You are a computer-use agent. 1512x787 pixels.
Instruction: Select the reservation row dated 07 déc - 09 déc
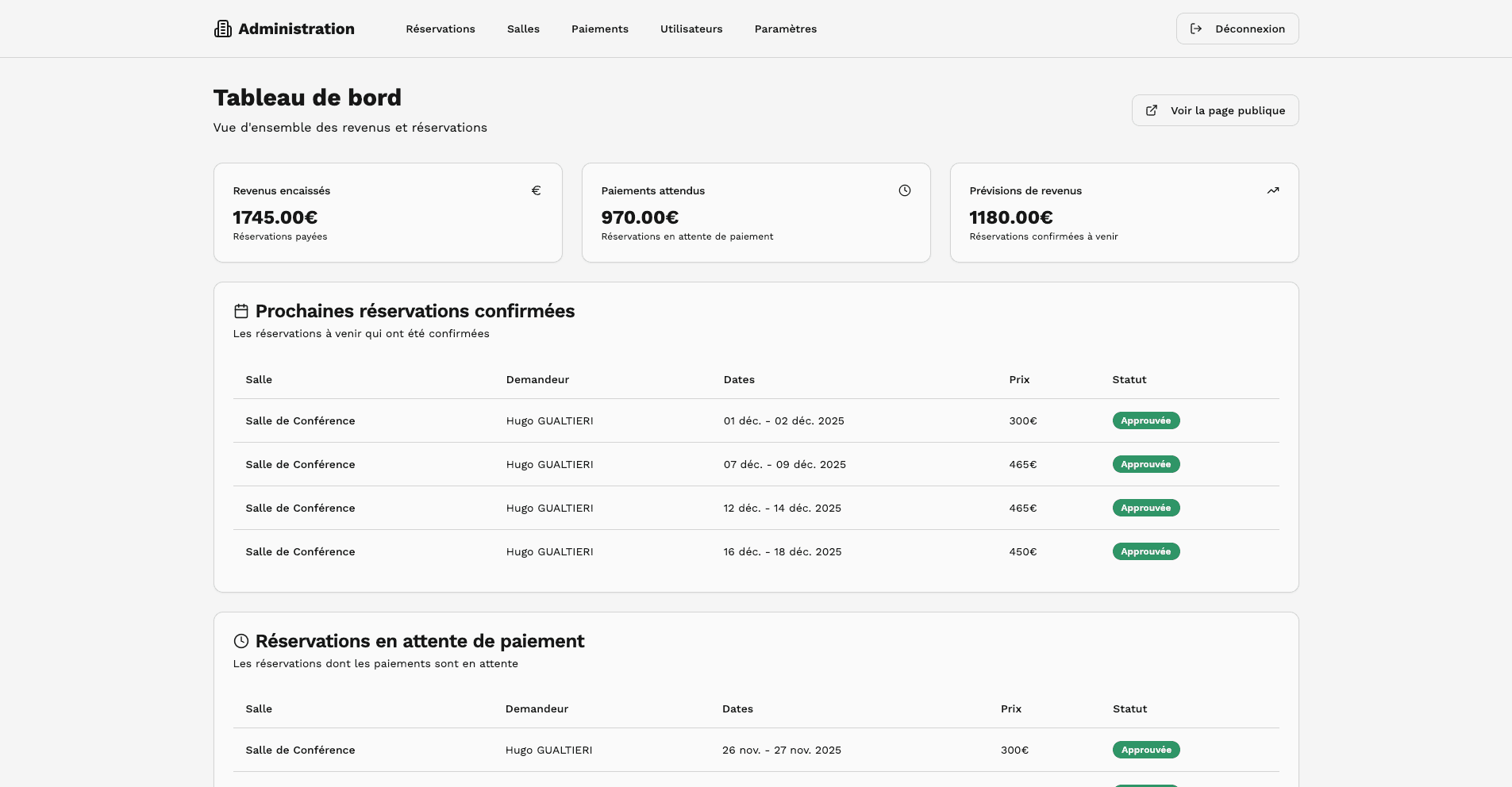coord(754,464)
